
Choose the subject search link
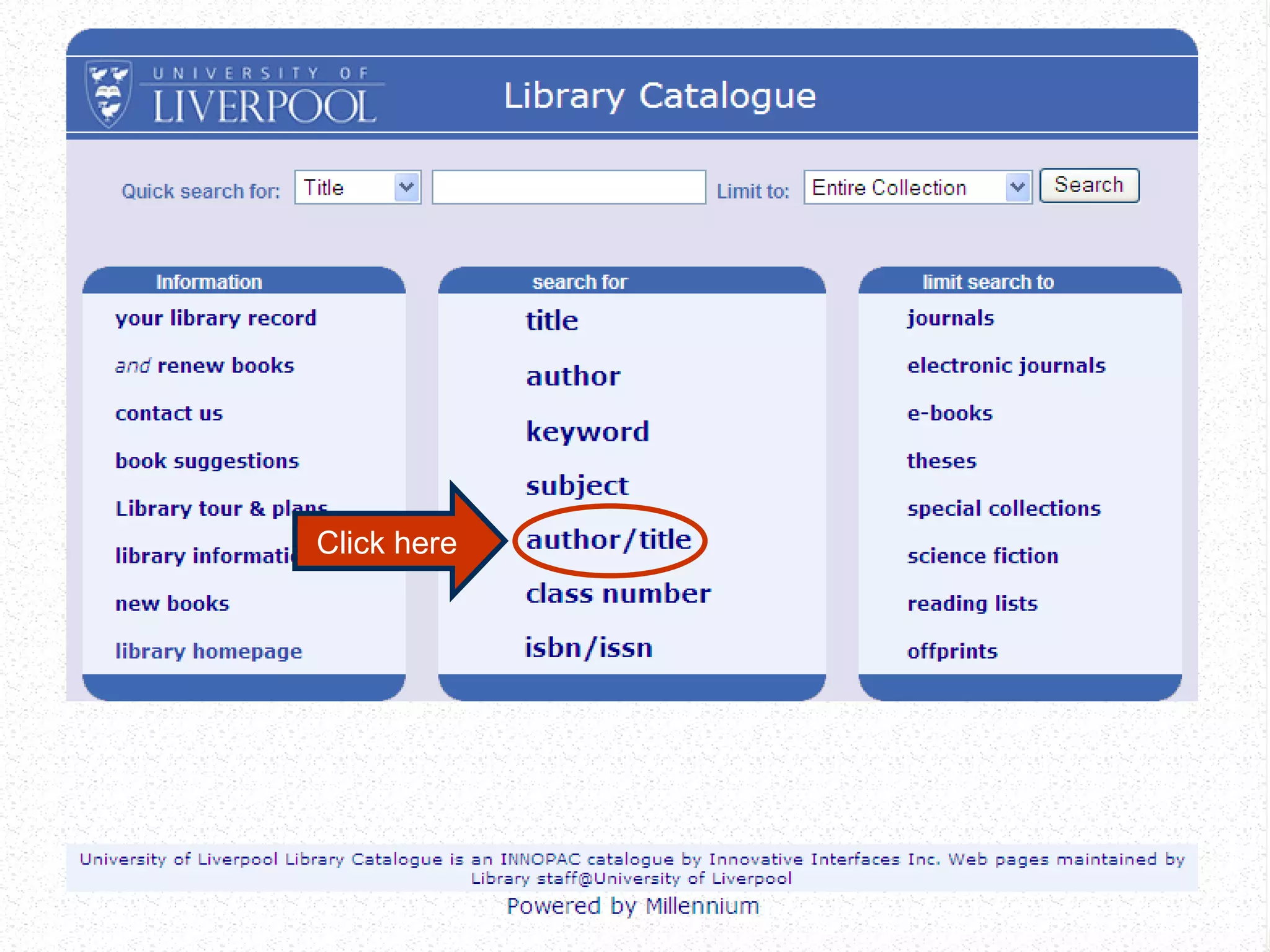click(577, 485)
